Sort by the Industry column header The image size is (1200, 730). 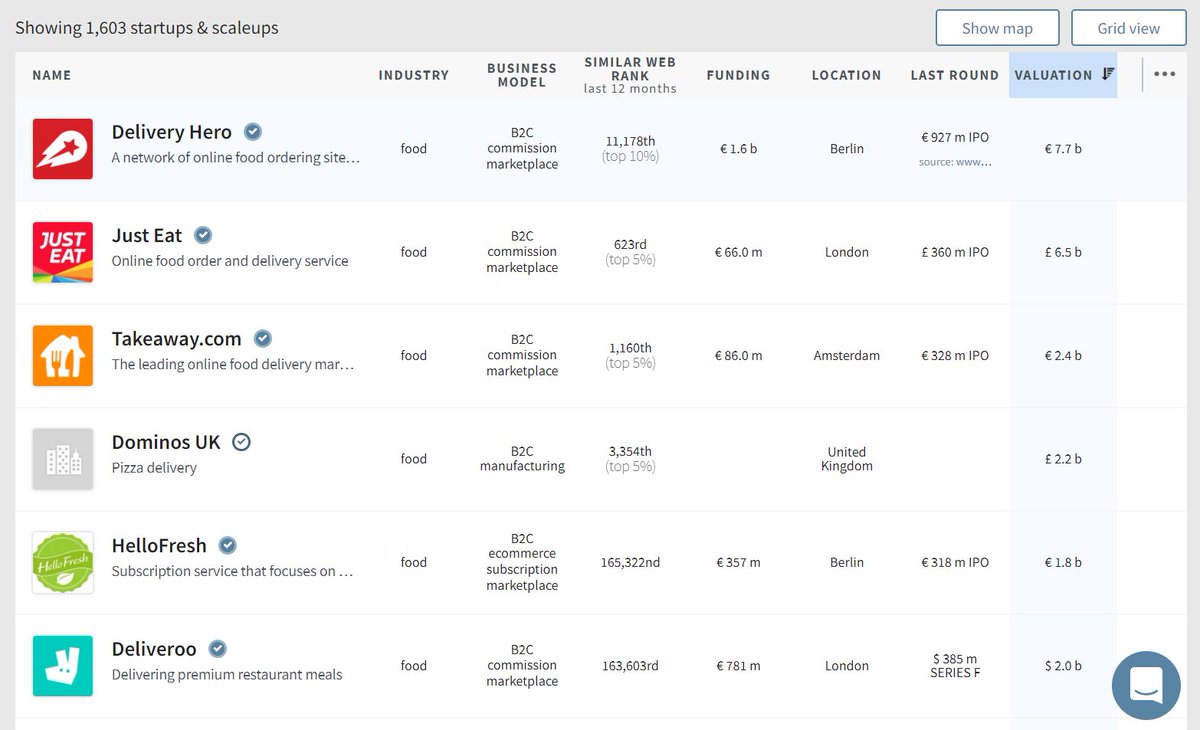(x=414, y=75)
